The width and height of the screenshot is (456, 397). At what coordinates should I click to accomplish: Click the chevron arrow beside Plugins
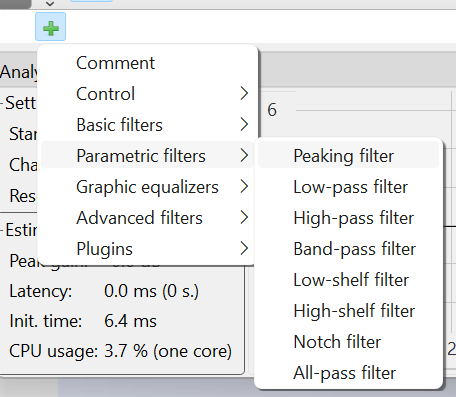click(x=244, y=248)
